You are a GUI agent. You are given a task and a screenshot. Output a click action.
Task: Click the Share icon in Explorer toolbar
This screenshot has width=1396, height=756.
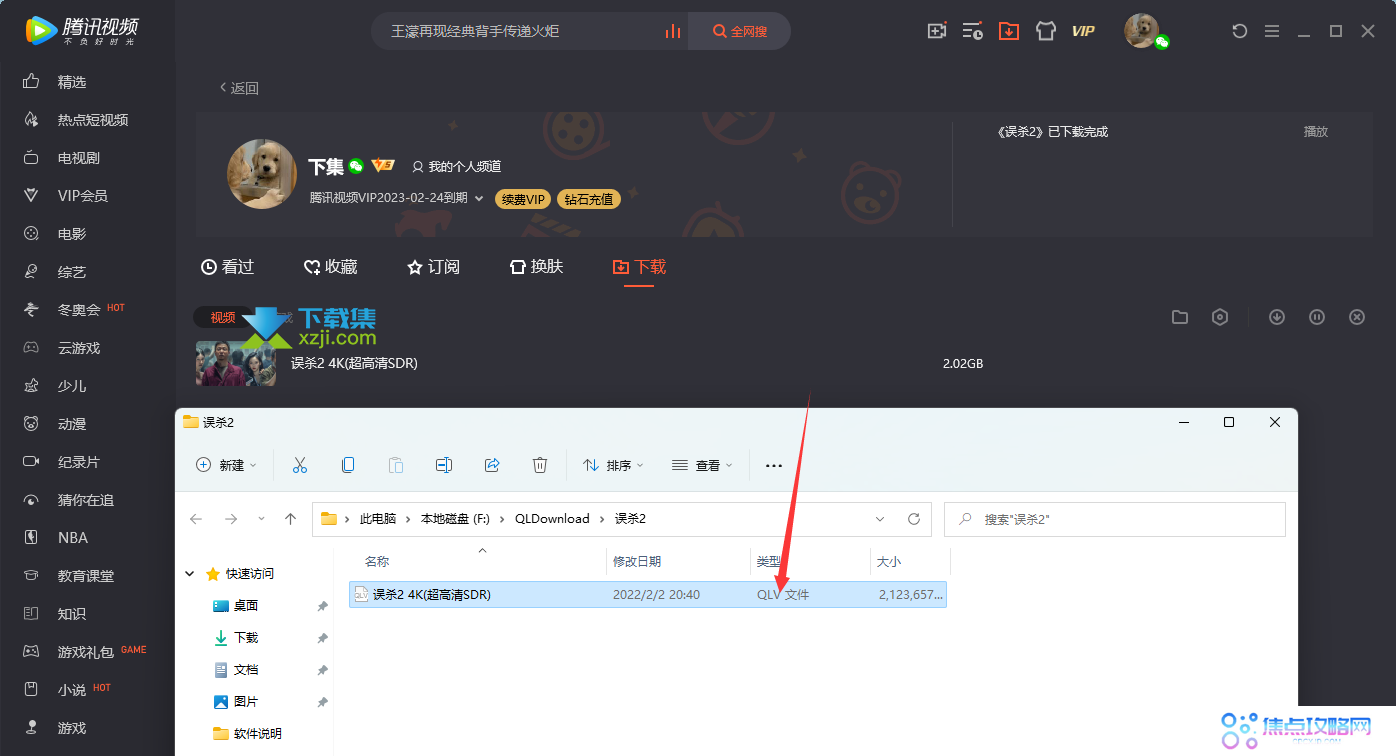[492, 465]
